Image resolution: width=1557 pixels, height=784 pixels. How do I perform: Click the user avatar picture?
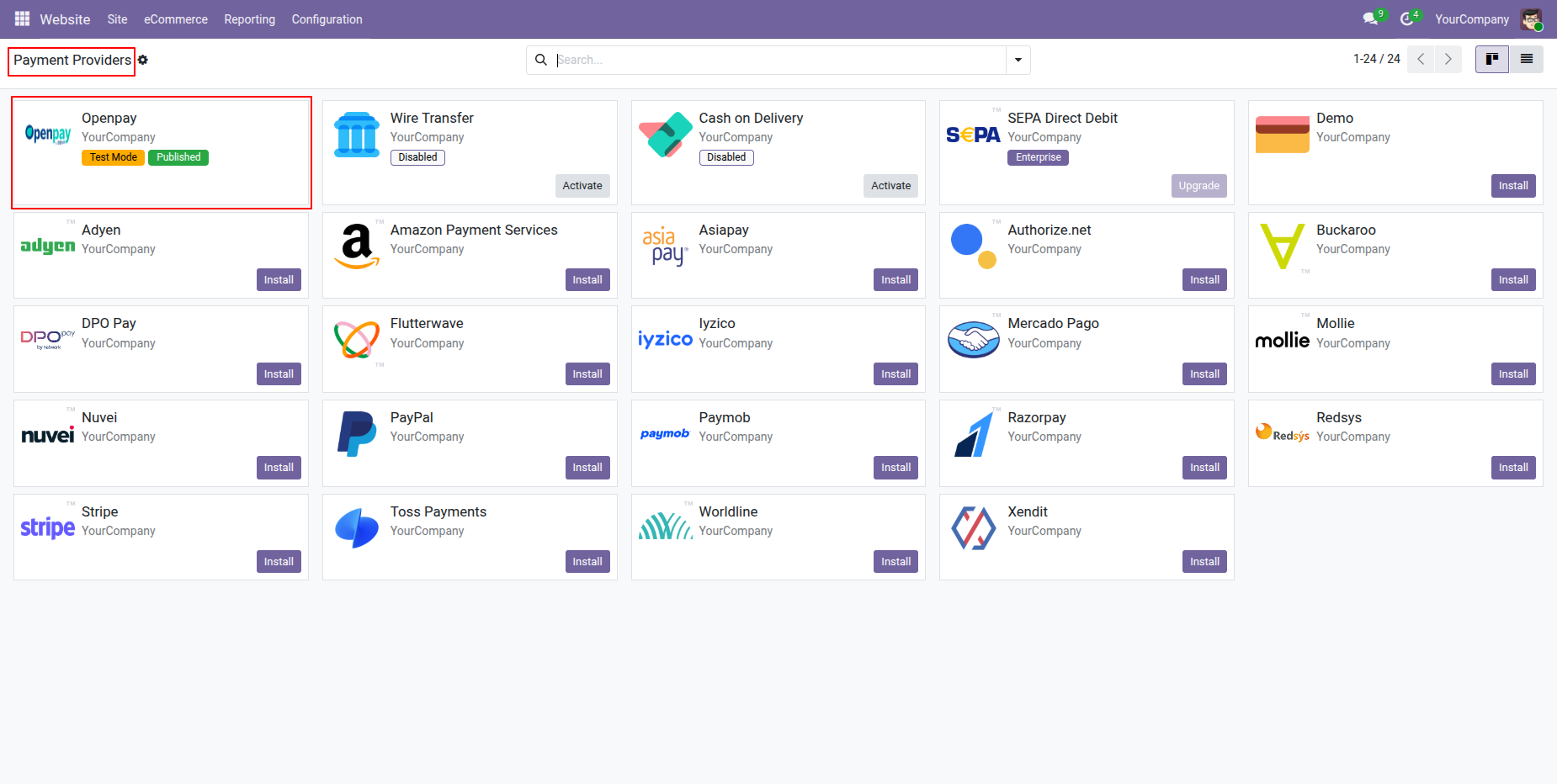coord(1531,19)
